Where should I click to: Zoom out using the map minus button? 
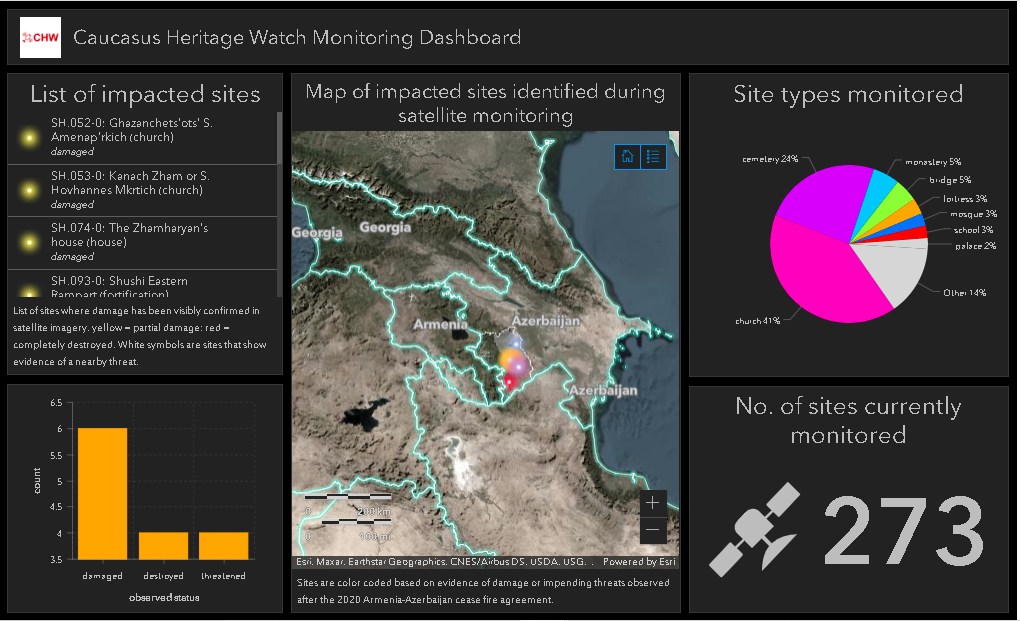point(653,529)
